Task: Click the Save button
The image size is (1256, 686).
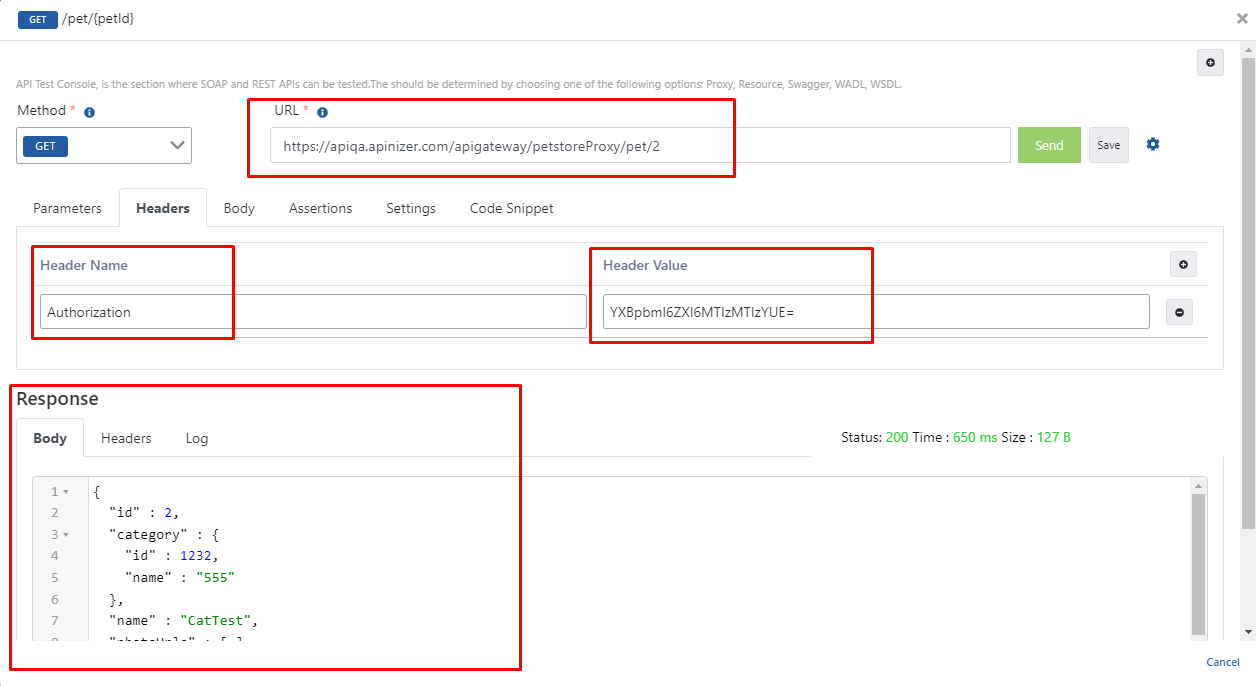Action: point(1108,145)
